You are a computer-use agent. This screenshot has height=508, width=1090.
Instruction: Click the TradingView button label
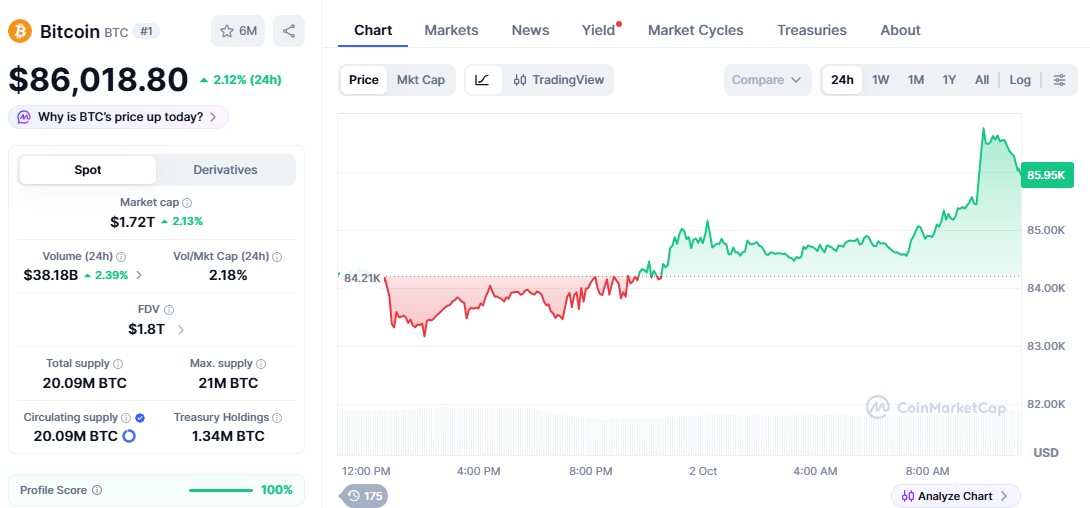568,79
